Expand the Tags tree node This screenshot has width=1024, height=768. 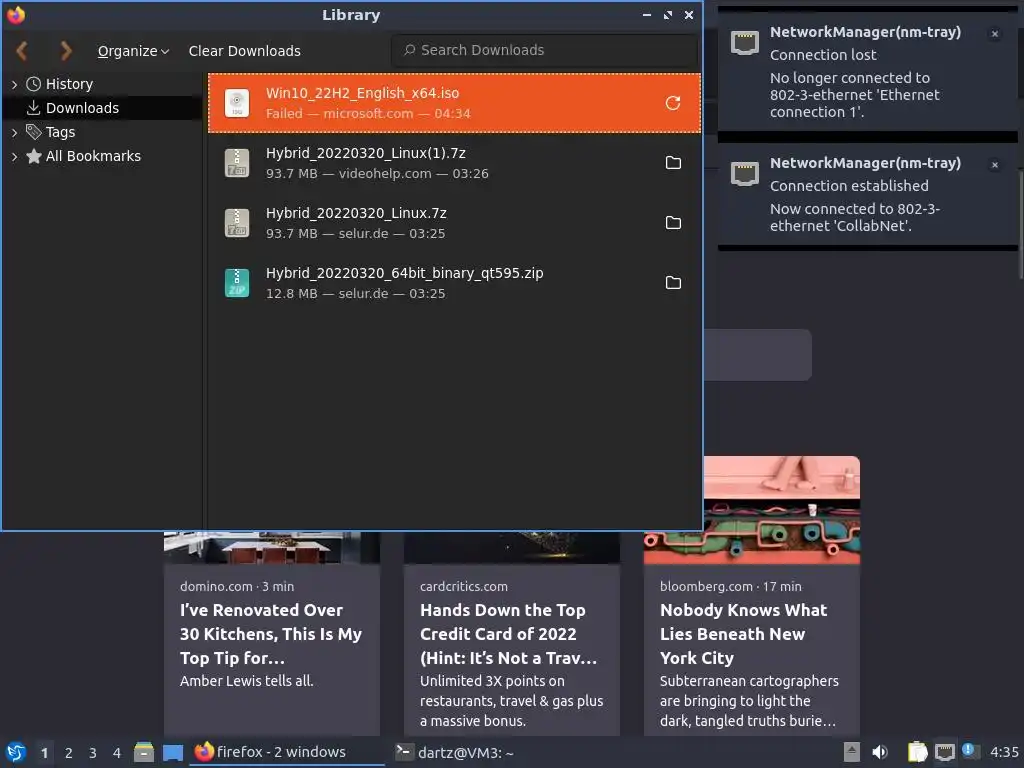(14, 133)
